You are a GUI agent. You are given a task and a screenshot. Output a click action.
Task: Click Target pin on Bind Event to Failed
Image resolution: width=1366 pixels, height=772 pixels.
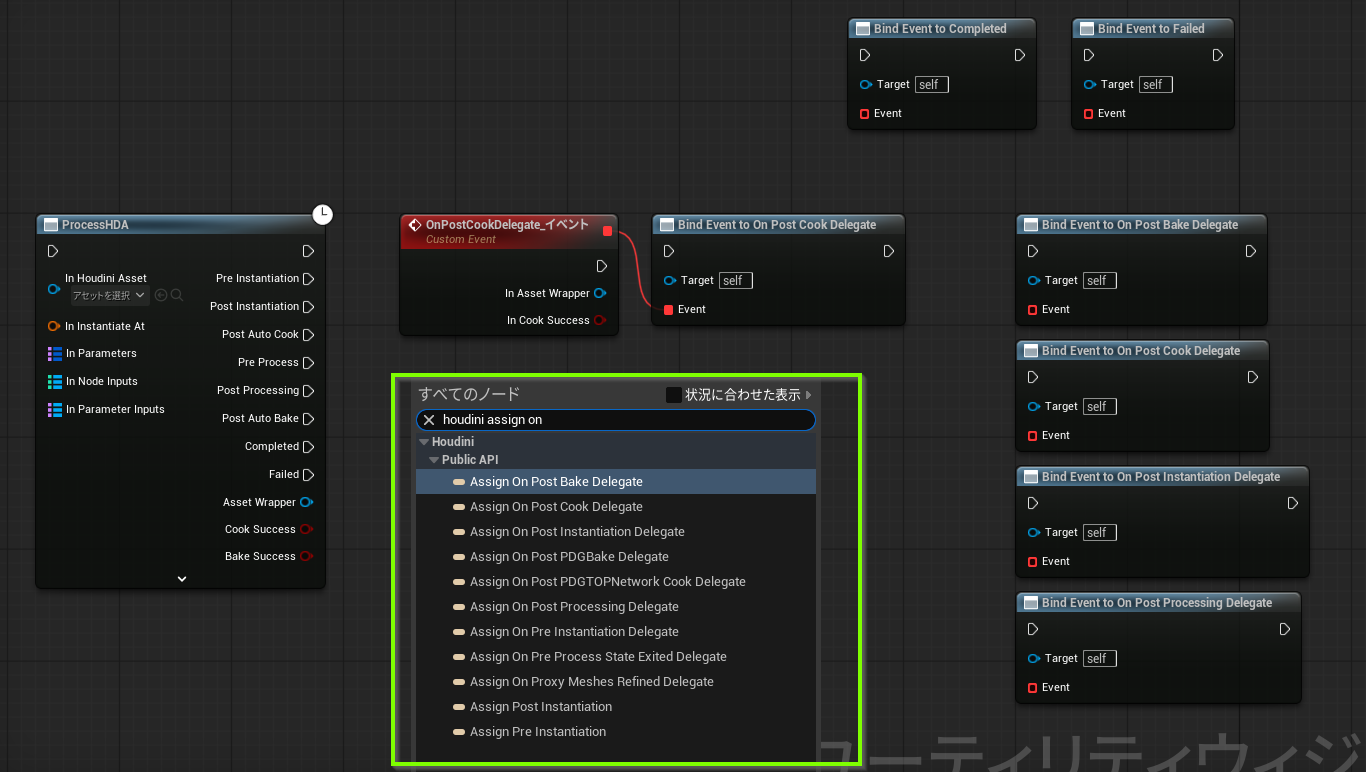pos(1090,85)
